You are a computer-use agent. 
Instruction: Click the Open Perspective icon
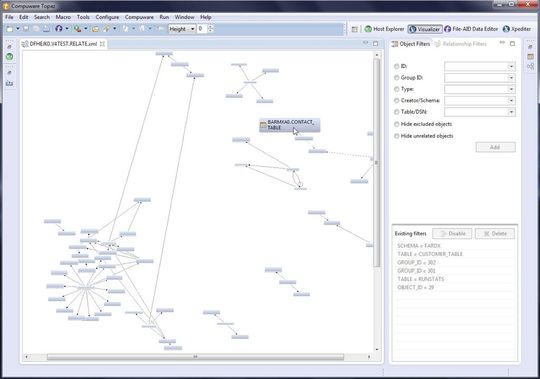(x=355, y=29)
